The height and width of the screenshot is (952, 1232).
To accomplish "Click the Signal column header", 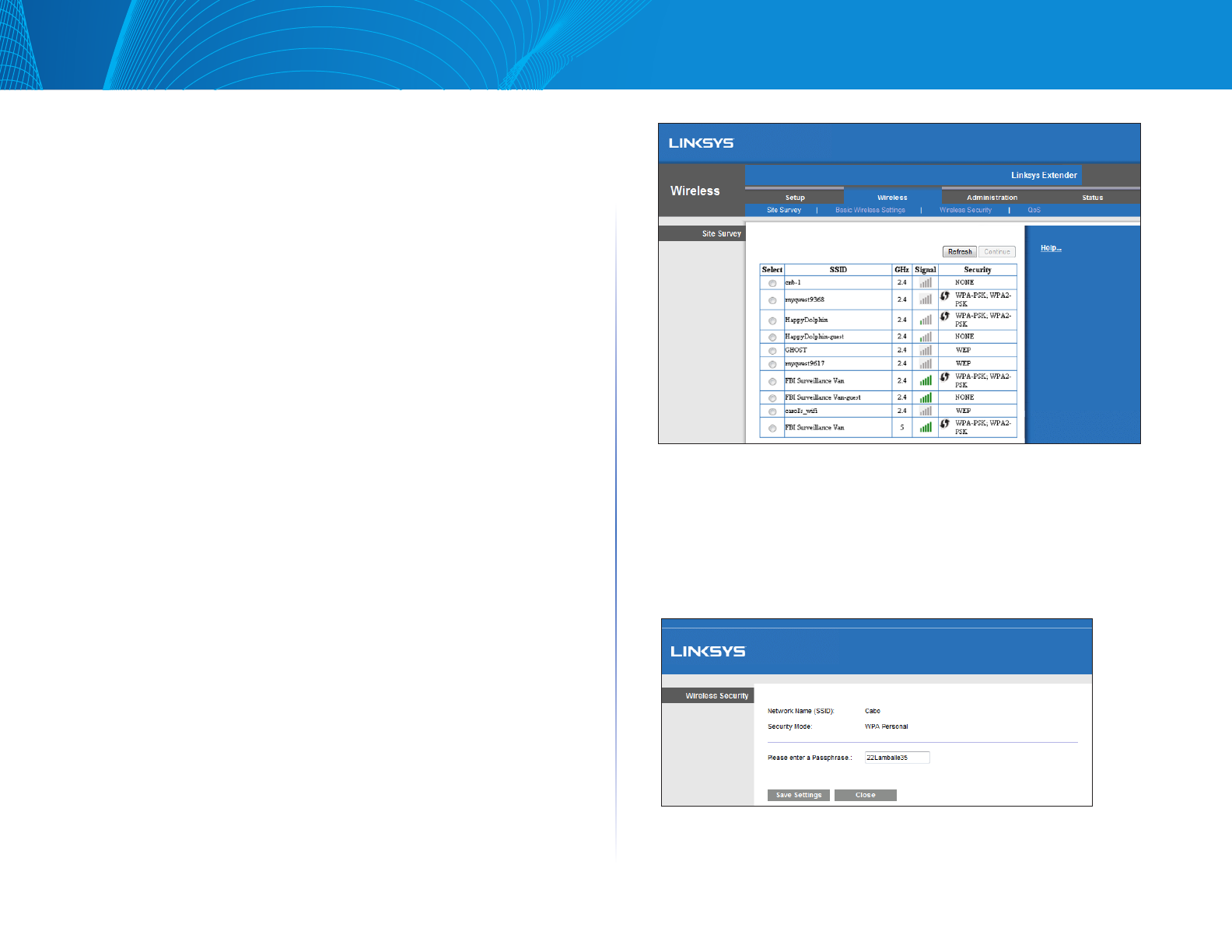I will pyautogui.click(x=926, y=270).
